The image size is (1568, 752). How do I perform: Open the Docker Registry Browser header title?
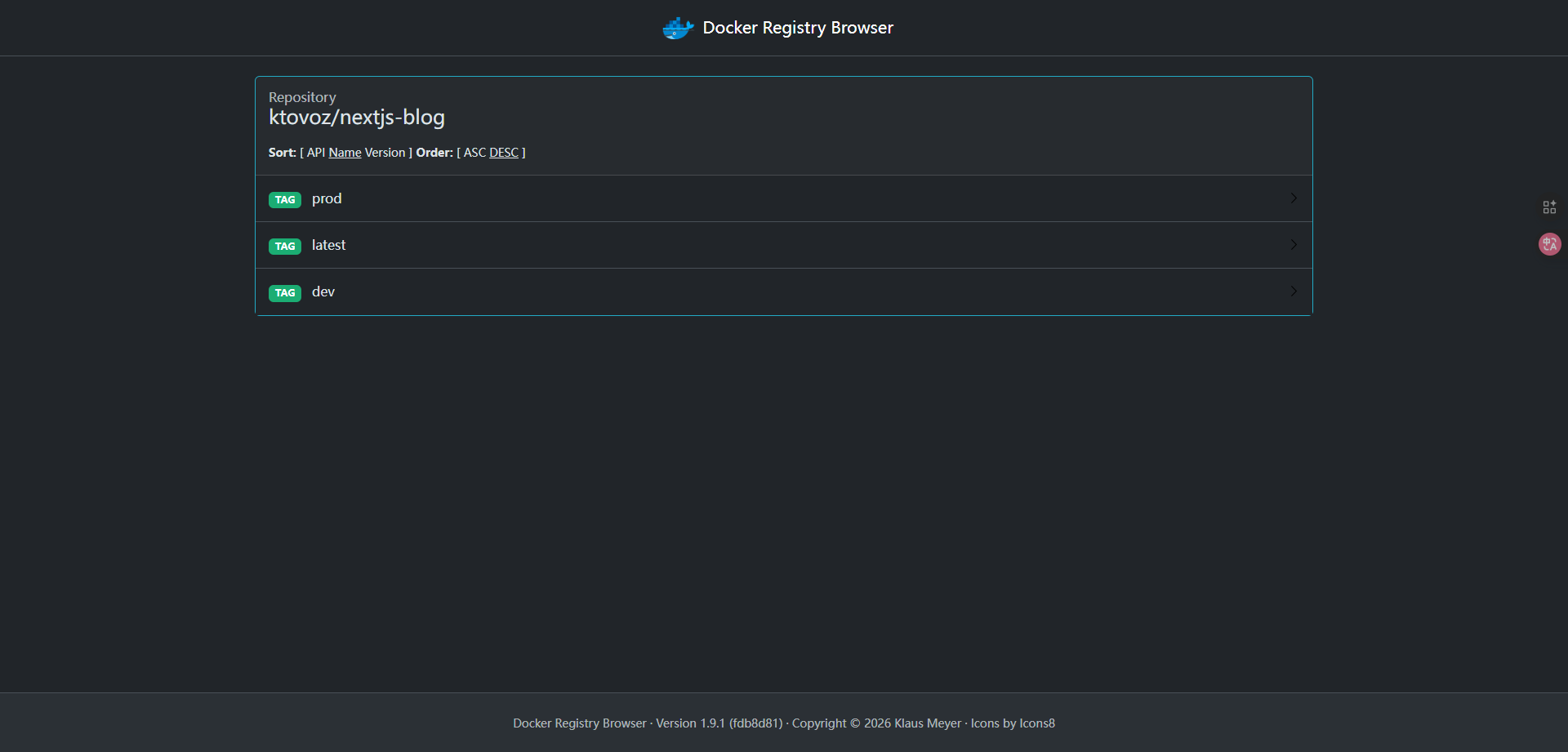tap(797, 28)
